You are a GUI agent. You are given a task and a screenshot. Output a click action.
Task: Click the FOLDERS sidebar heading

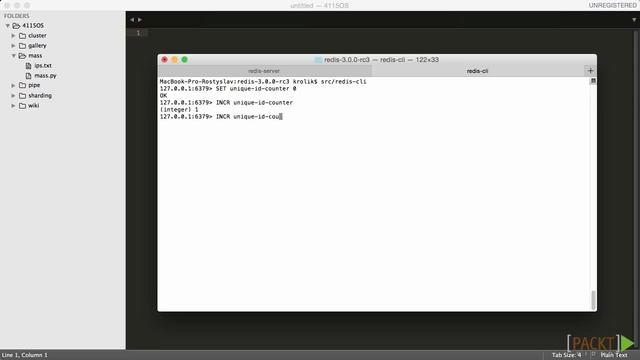[17, 16]
